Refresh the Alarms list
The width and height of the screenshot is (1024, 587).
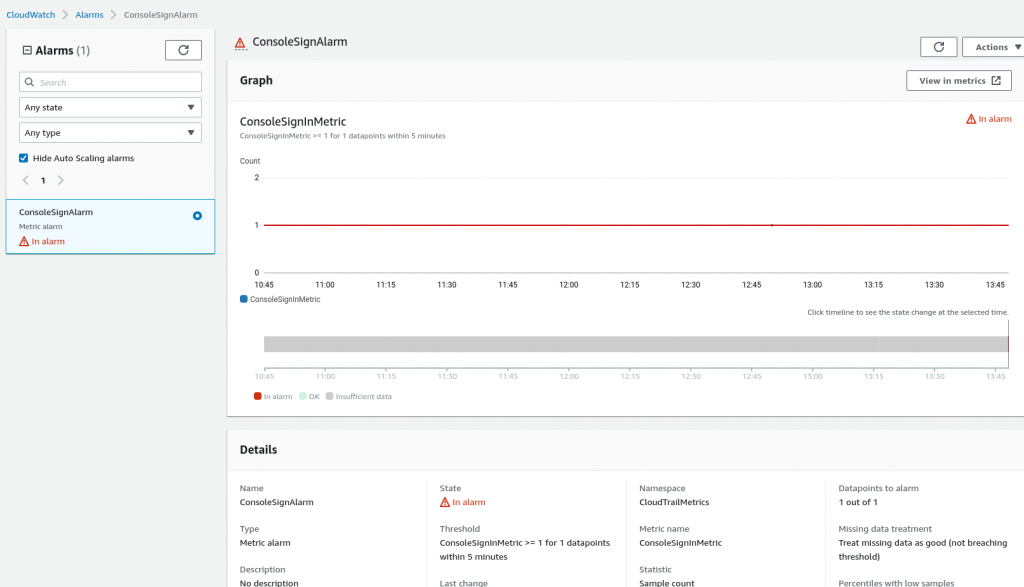183,49
